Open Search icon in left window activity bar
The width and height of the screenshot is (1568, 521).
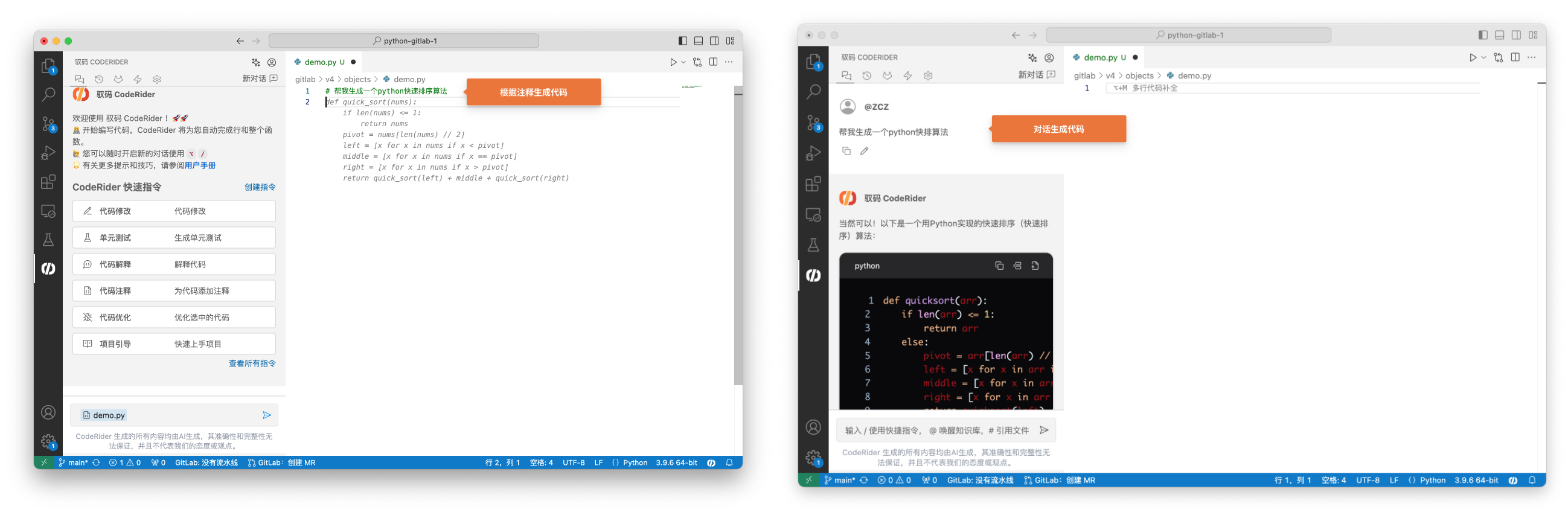point(48,94)
